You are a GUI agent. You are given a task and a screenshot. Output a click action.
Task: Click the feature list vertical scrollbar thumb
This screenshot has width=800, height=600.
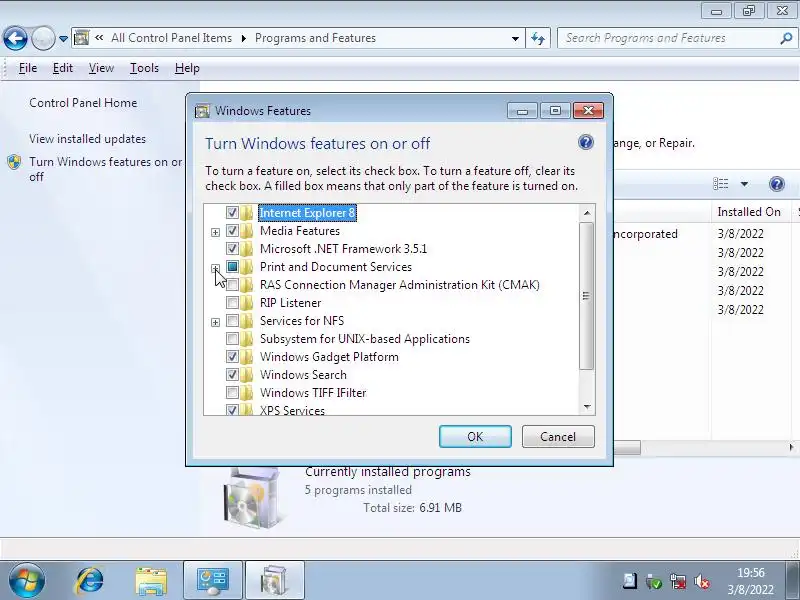pyautogui.click(x=587, y=295)
